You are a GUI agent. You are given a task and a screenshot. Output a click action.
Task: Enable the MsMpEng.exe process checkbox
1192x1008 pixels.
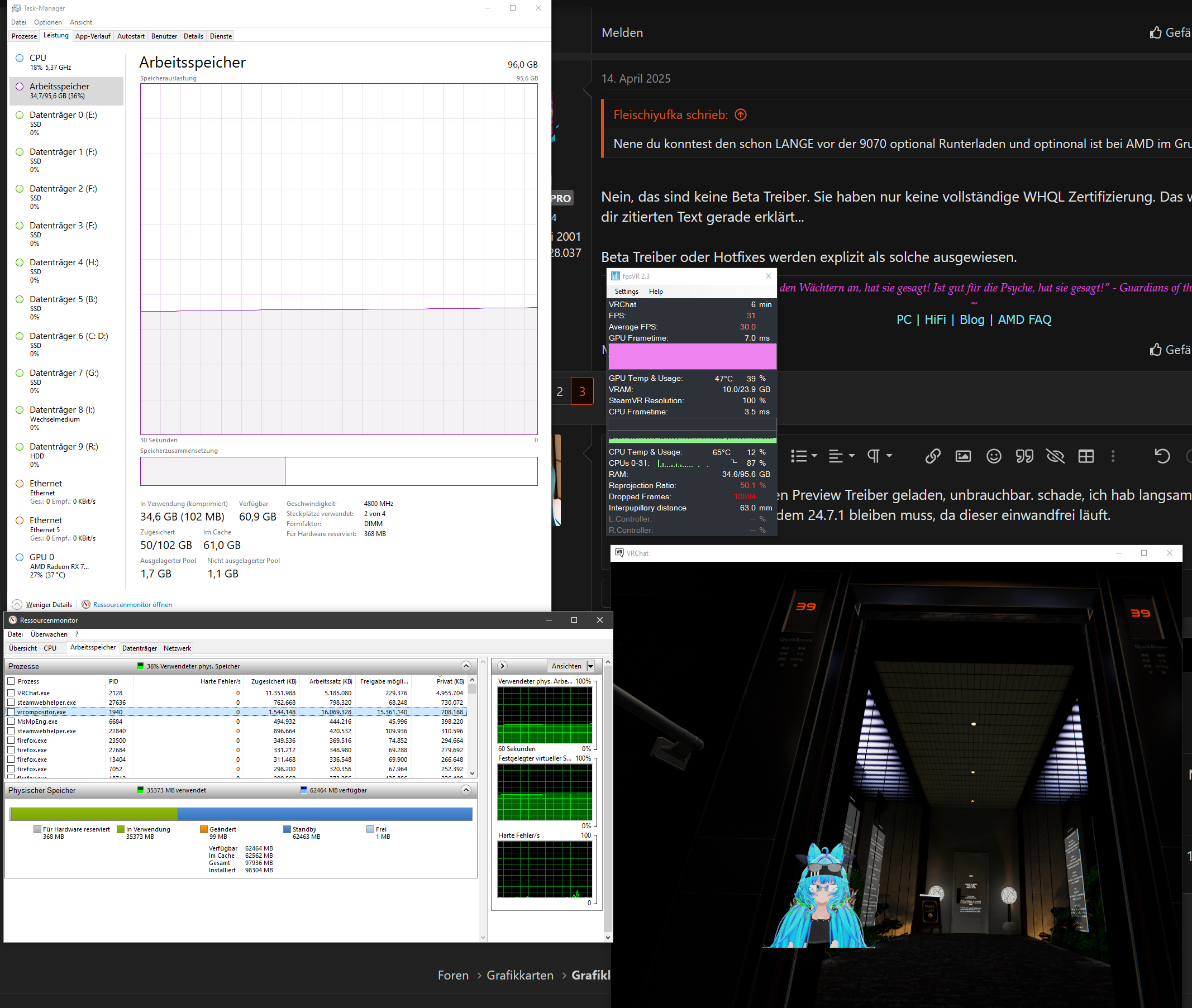click(x=11, y=721)
